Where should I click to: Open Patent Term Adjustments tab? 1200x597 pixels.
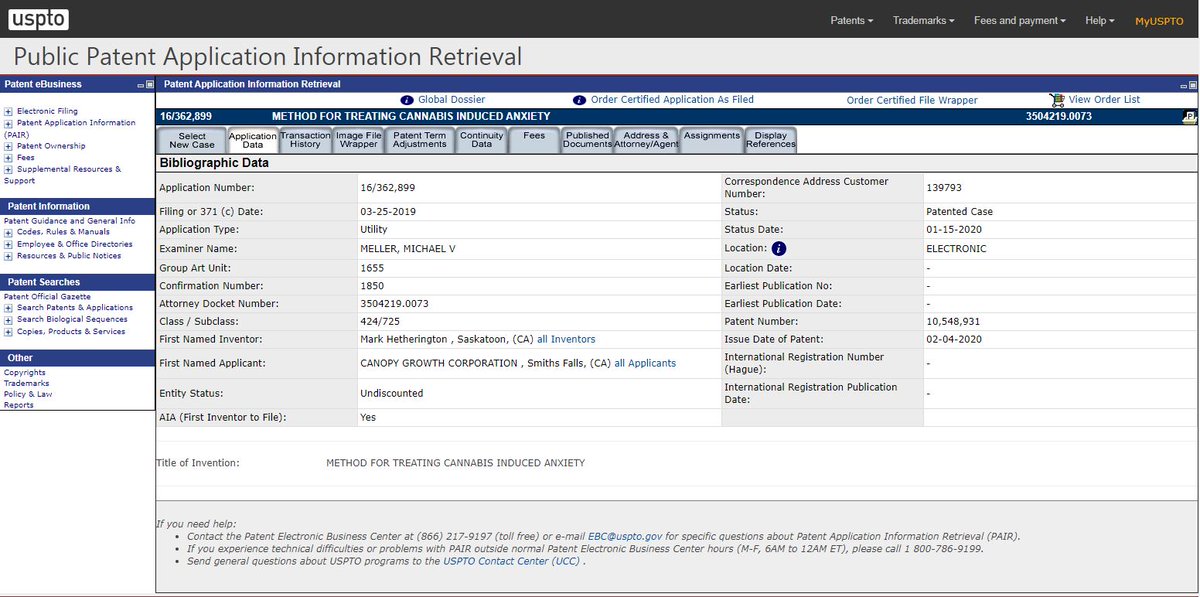(x=420, y=140)
